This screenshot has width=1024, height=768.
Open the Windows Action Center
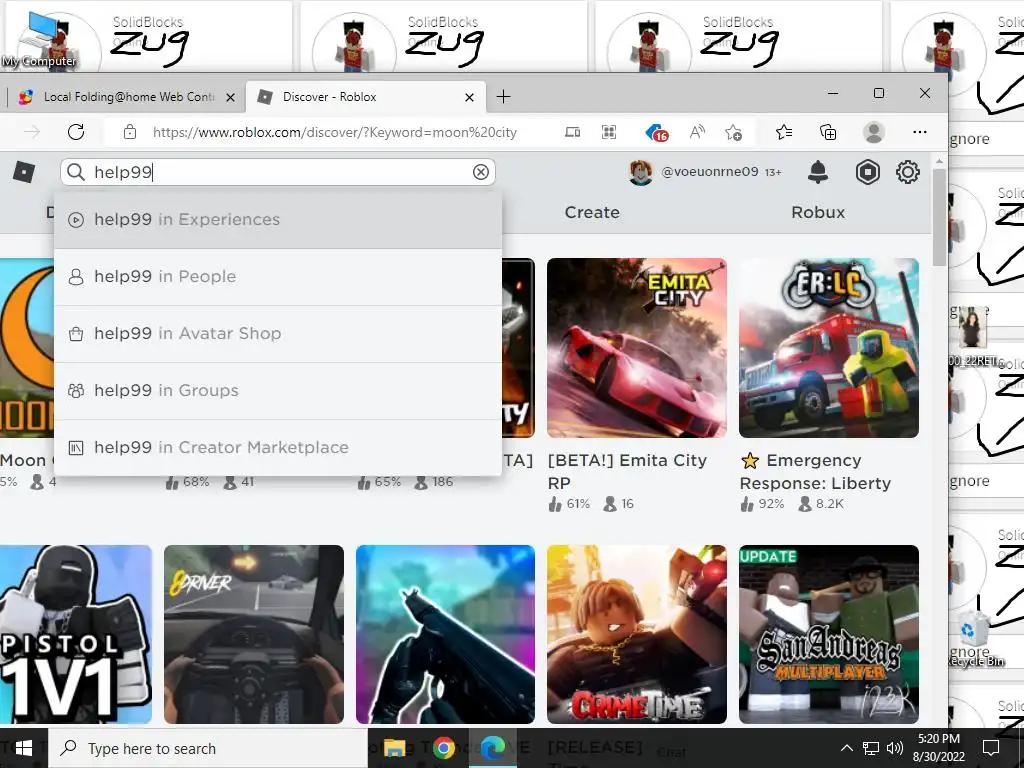991,748
